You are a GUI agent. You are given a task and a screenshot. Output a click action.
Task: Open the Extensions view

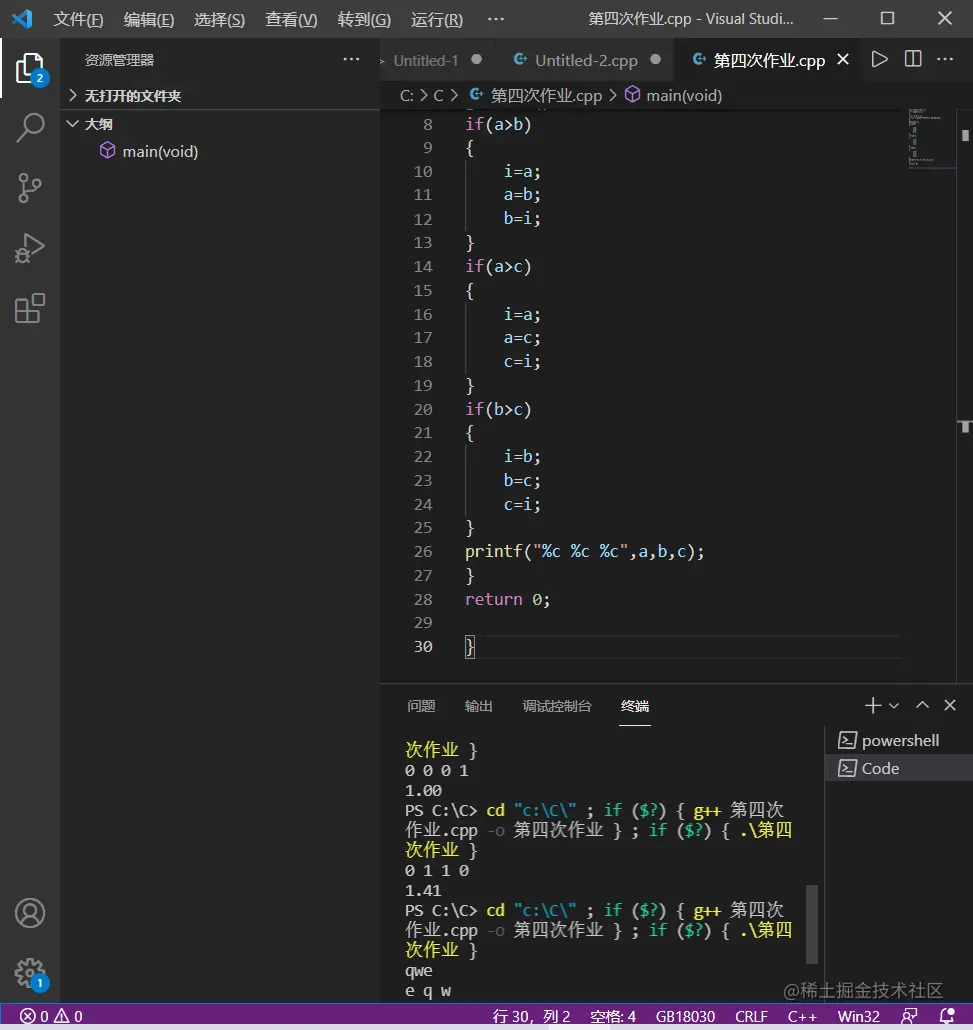30,308
